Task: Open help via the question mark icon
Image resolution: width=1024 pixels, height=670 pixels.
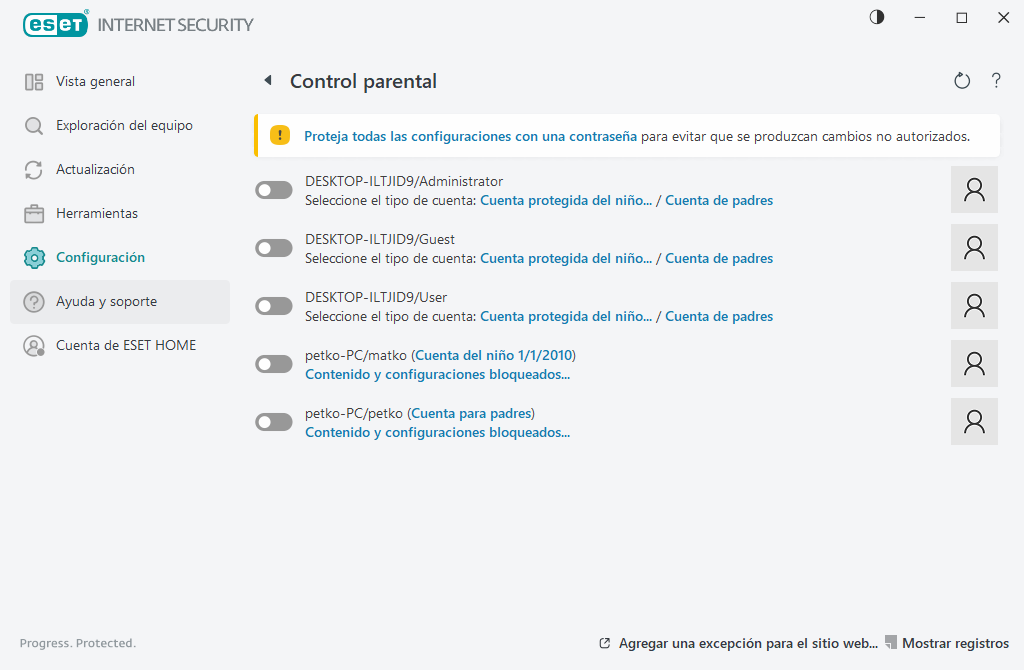Action: (996, 81)
